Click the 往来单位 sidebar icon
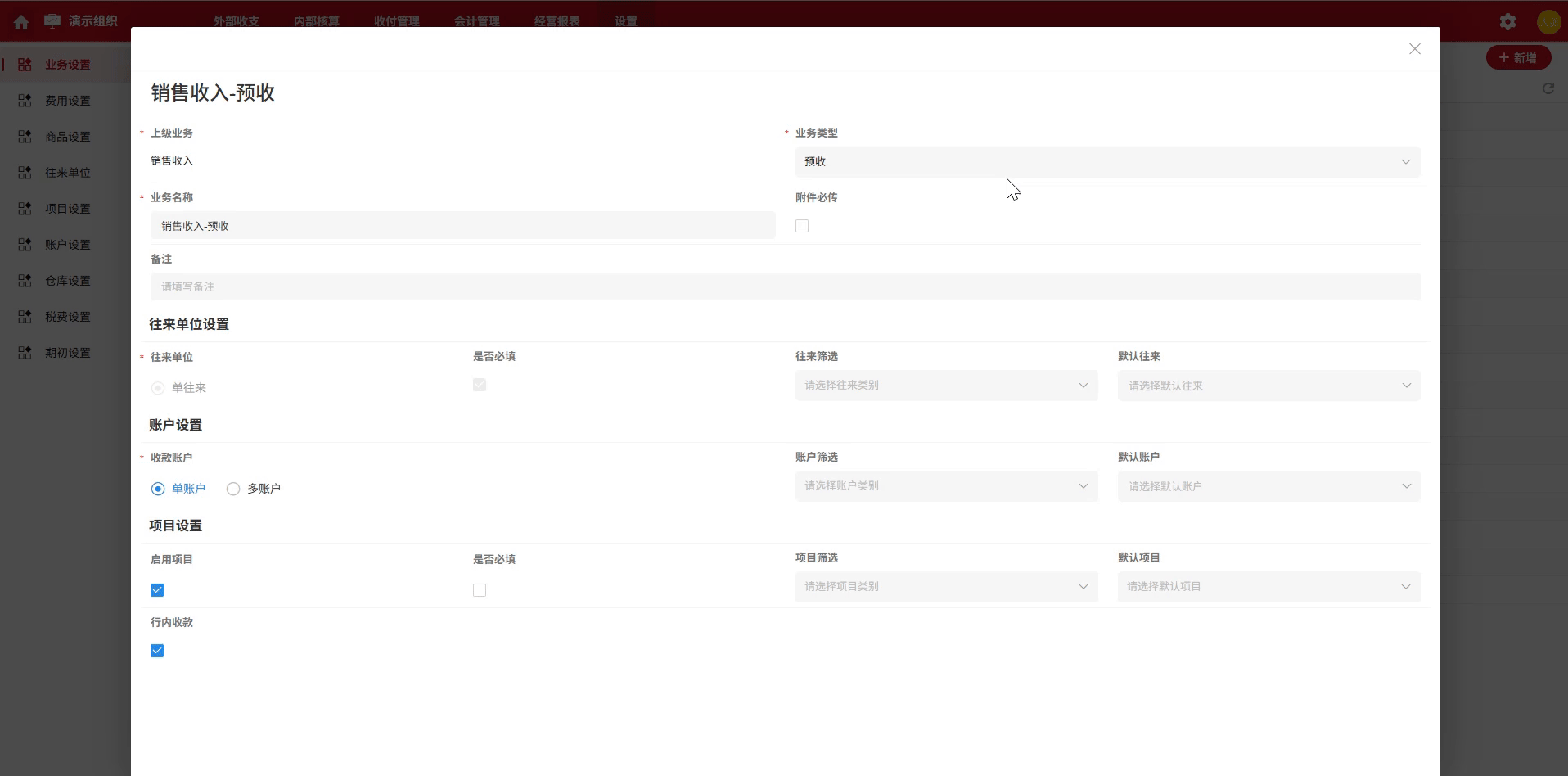1568x776 pixels. 25,173
